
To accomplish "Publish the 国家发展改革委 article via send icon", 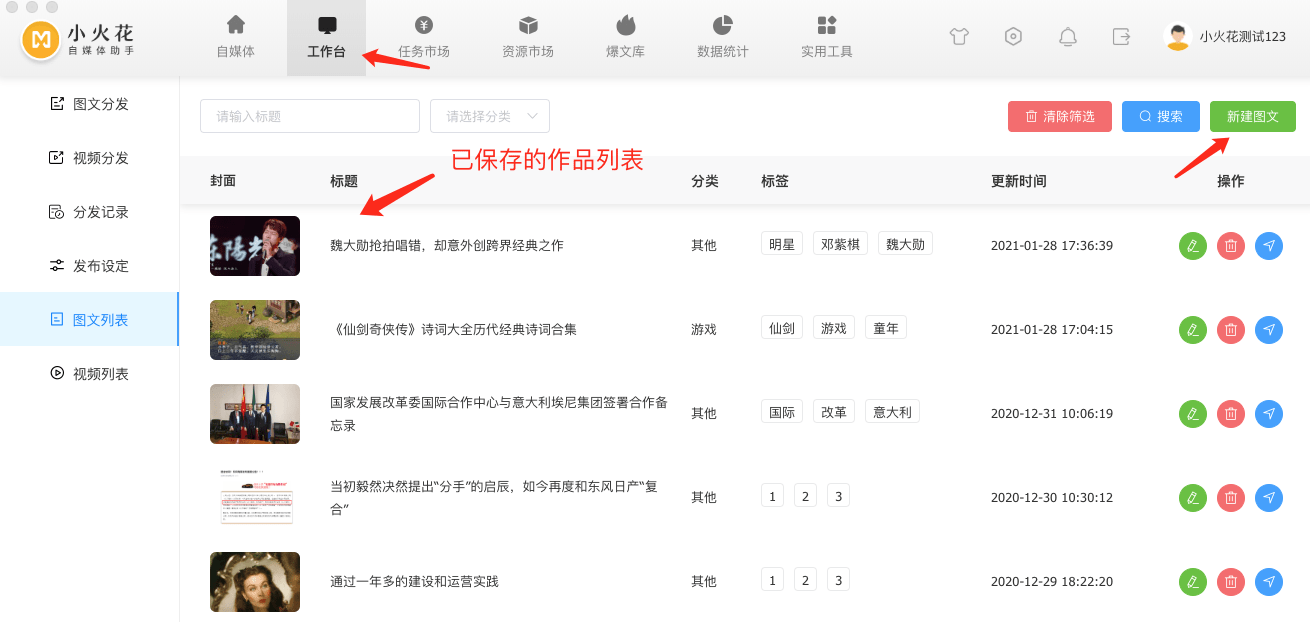I will pyautogui.click(x=1268, y=413).
